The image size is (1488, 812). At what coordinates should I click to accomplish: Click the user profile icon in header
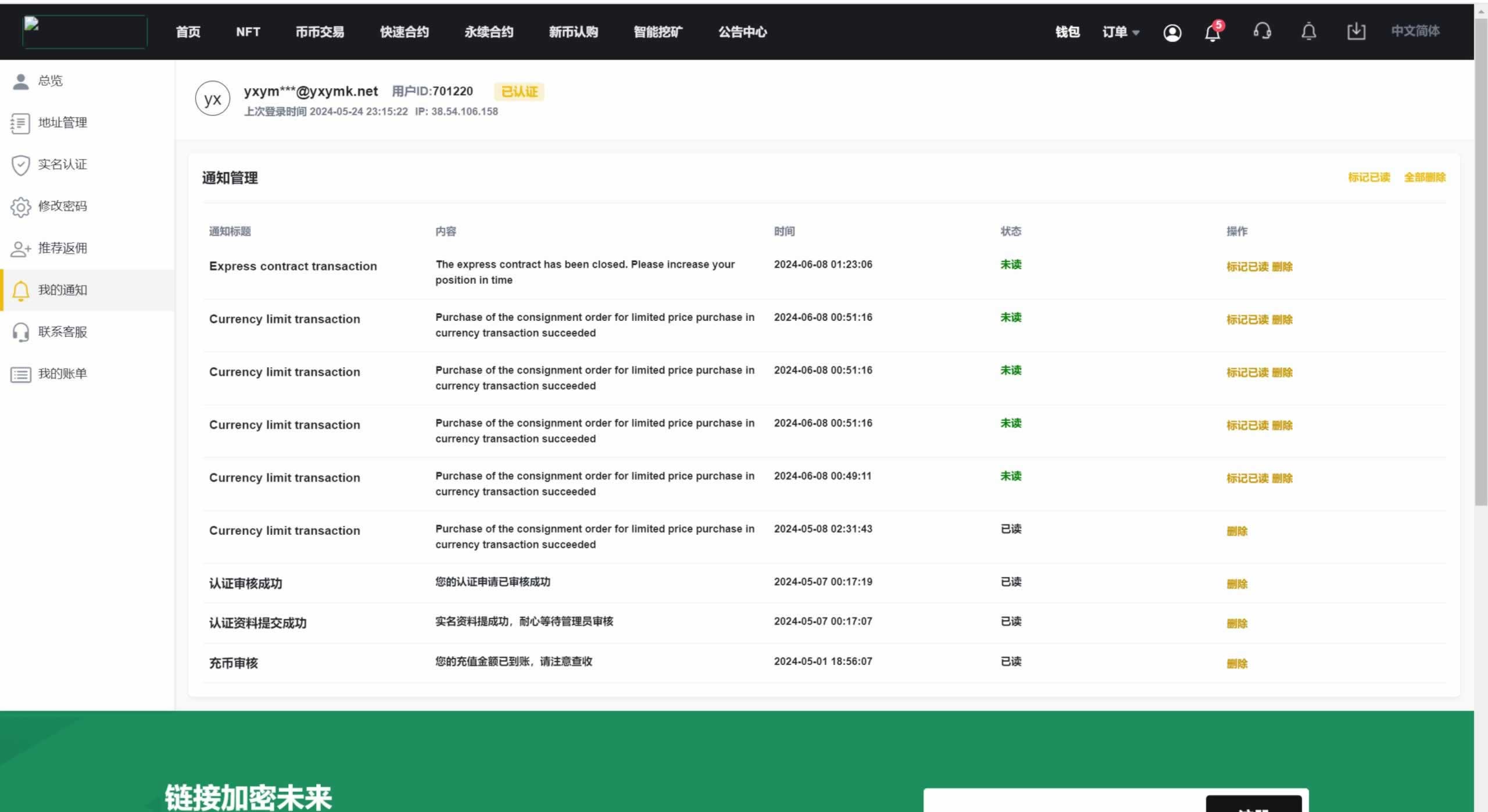click(x=1172, y=33)
